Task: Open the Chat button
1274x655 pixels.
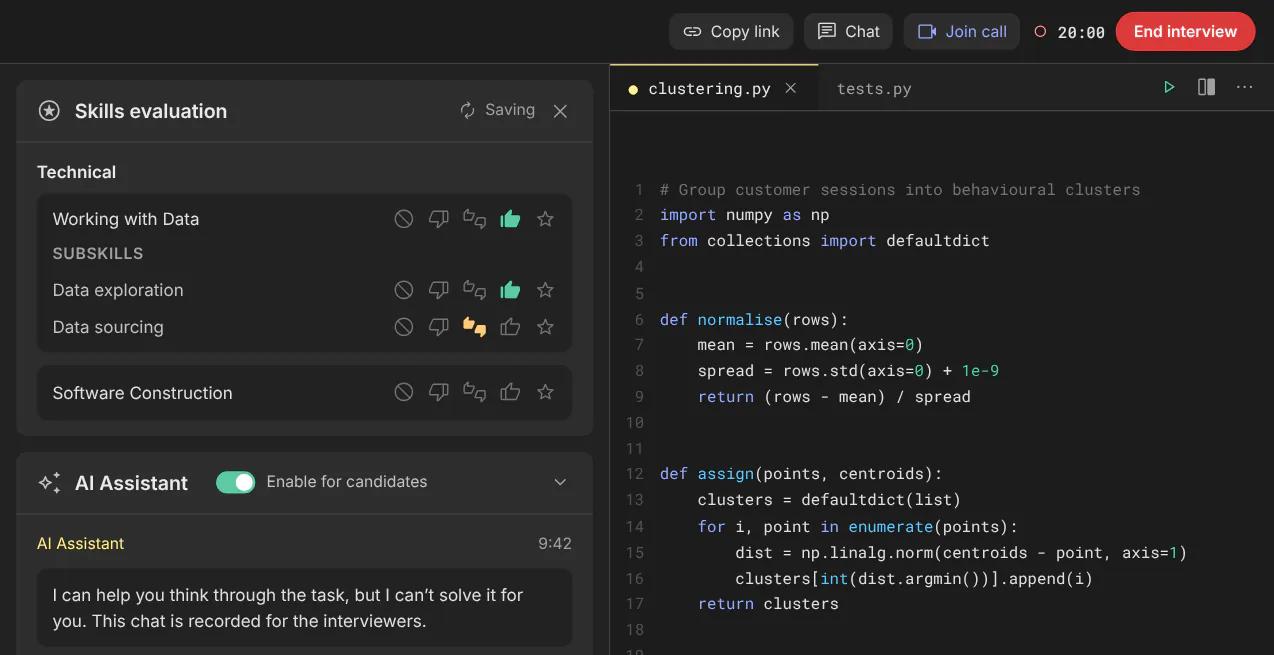Action: point(849,31)
